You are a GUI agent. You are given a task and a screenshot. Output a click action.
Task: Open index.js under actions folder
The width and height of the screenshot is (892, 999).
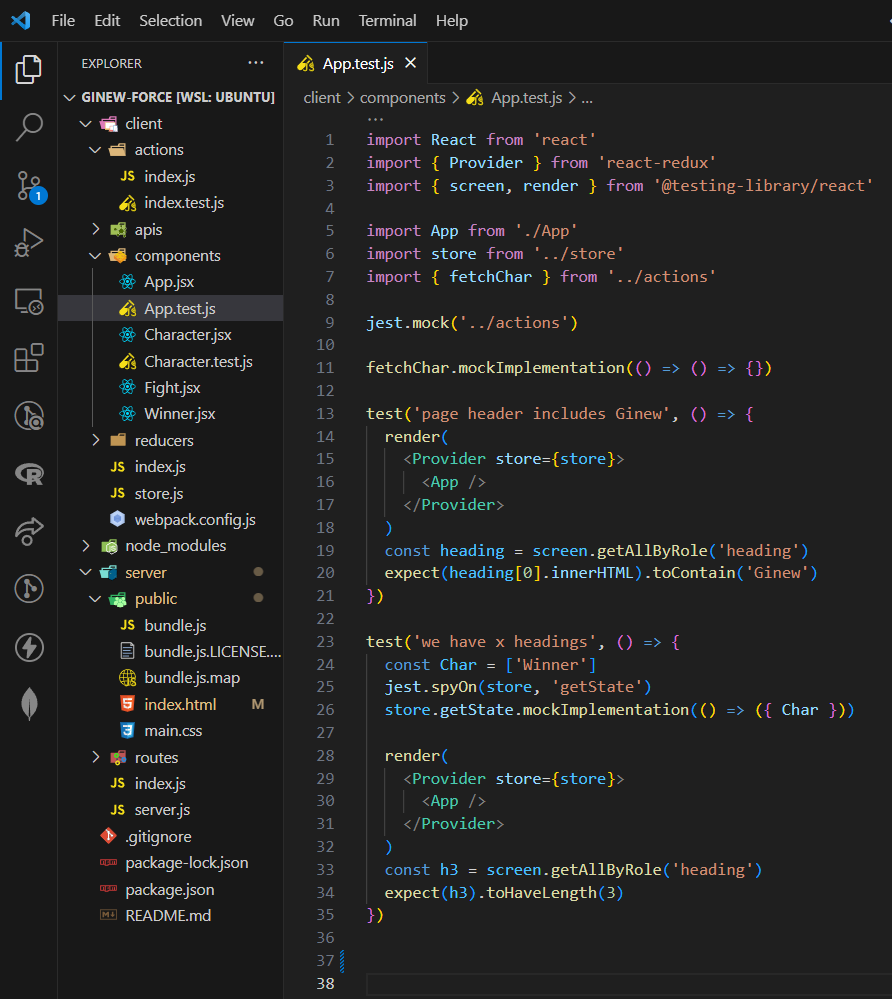click(169, 176)
